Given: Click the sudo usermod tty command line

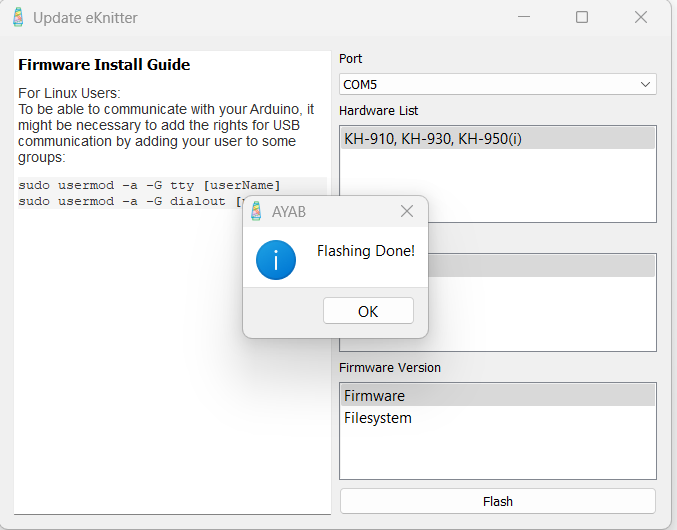Looking at the screenshot, I should [x=149, y=185].
